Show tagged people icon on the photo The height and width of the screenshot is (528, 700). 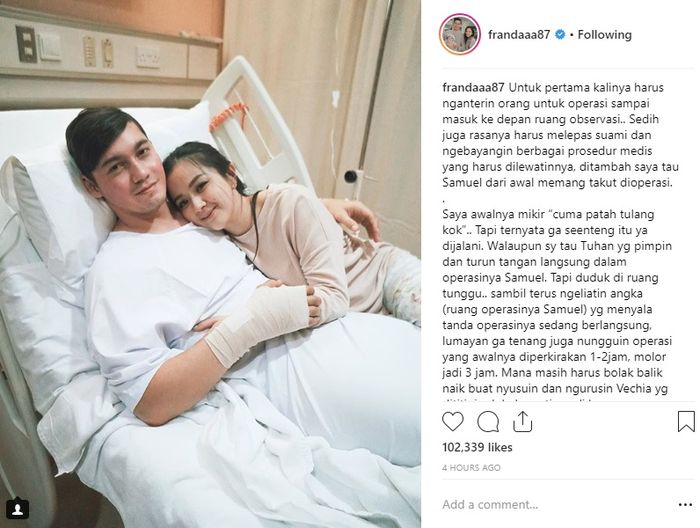click(18, 509)
